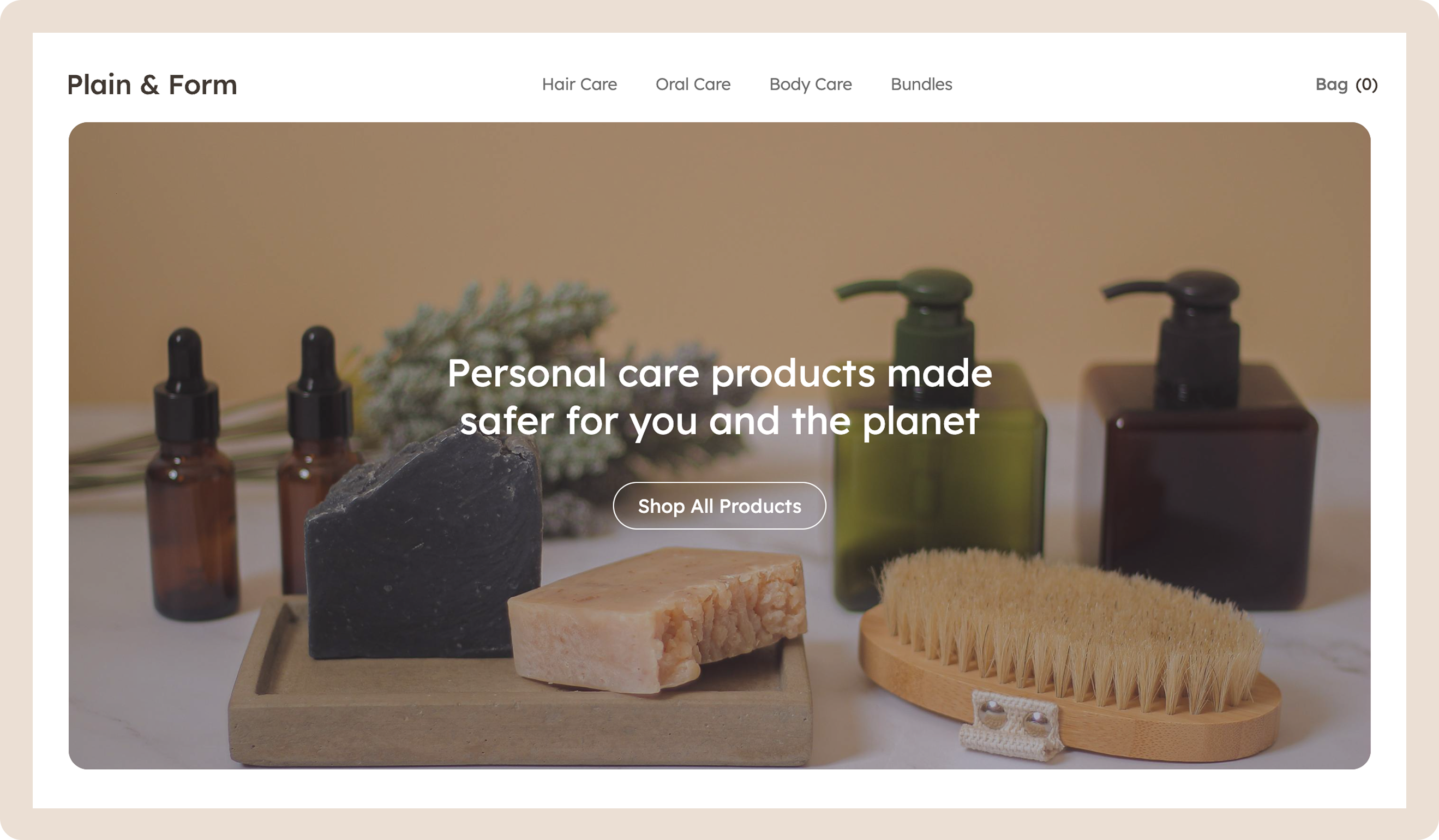This screenshot has width=1439, height=840.
Task: Open the Oral Care menu item
Action: click(x=693, y=85)
